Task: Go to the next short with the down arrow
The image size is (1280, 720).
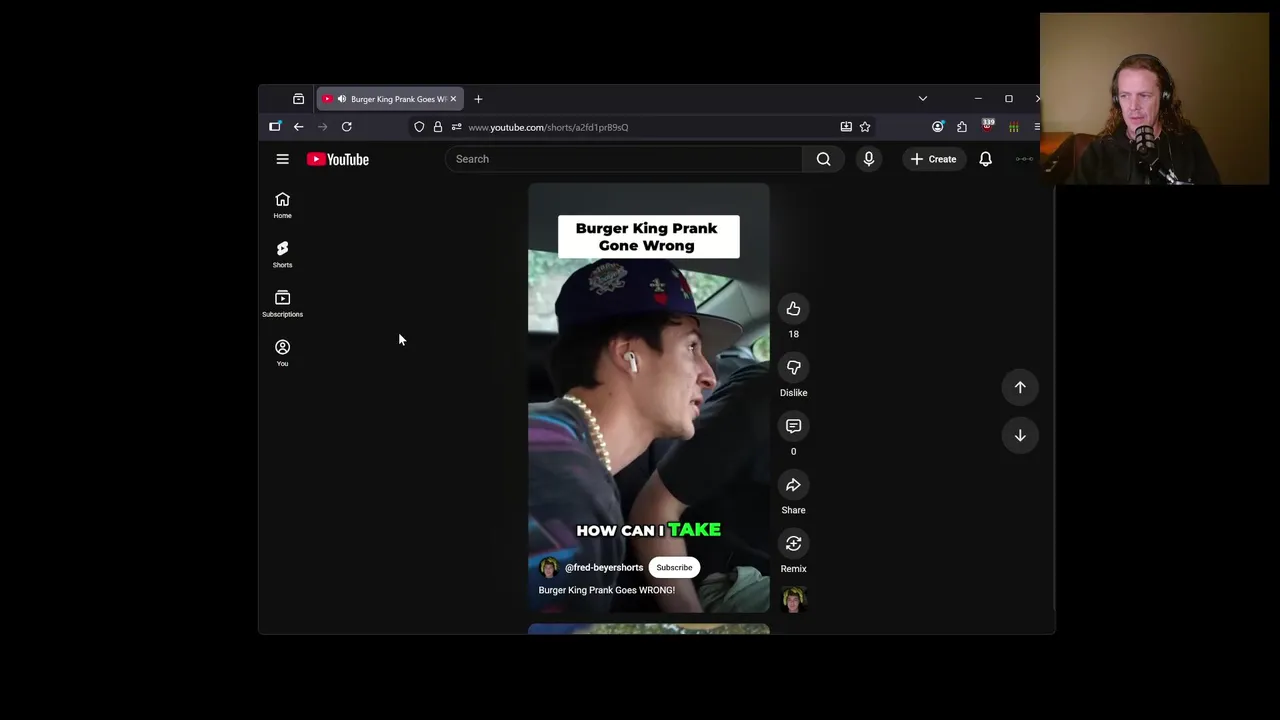Action: (x=1020, y=435)
